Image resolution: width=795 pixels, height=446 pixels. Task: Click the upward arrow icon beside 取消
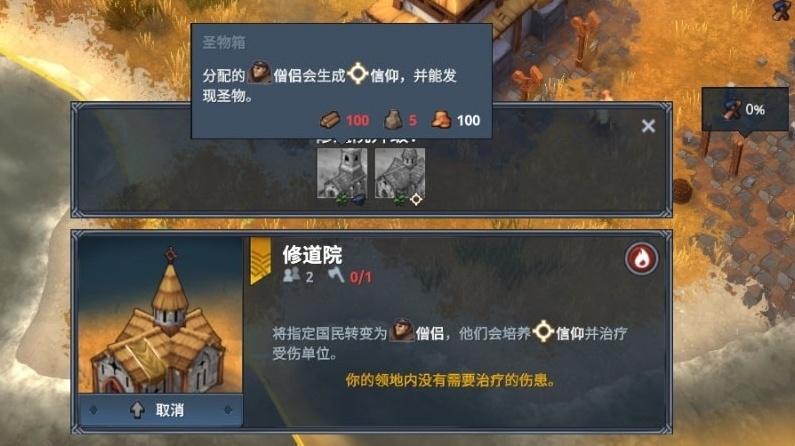click(x=137, y=410)
